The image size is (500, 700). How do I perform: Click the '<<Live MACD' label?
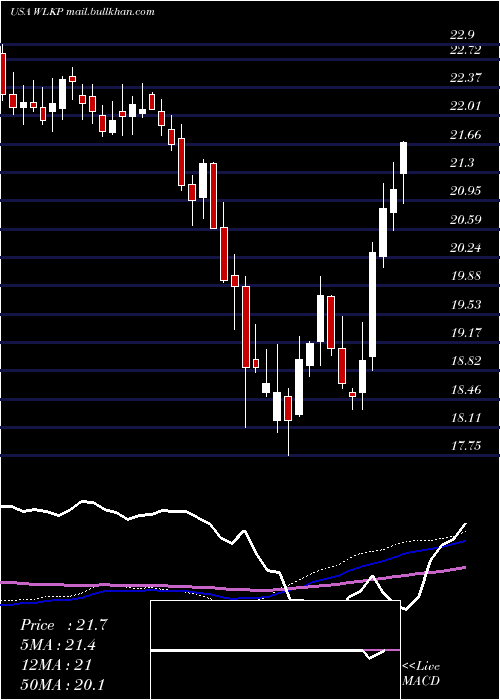[x=421, y=673]
